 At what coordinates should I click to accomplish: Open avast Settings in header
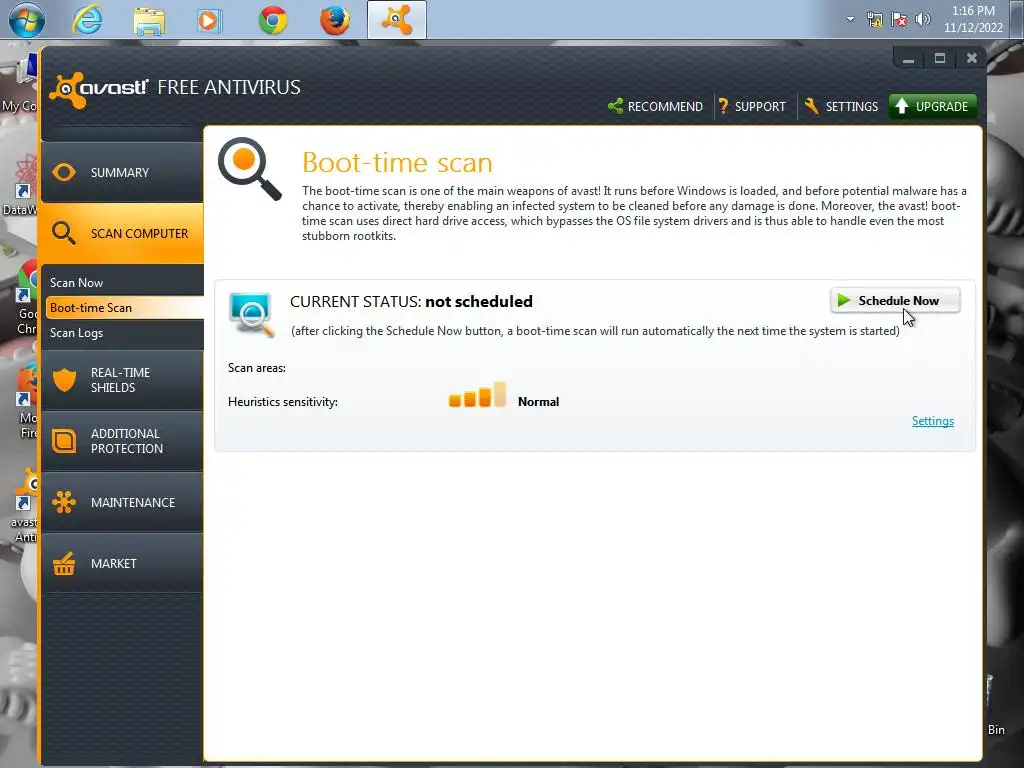click(841, 106)
